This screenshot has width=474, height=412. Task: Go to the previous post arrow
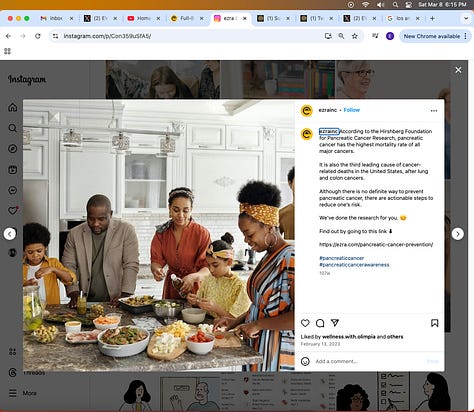point(10,234)
